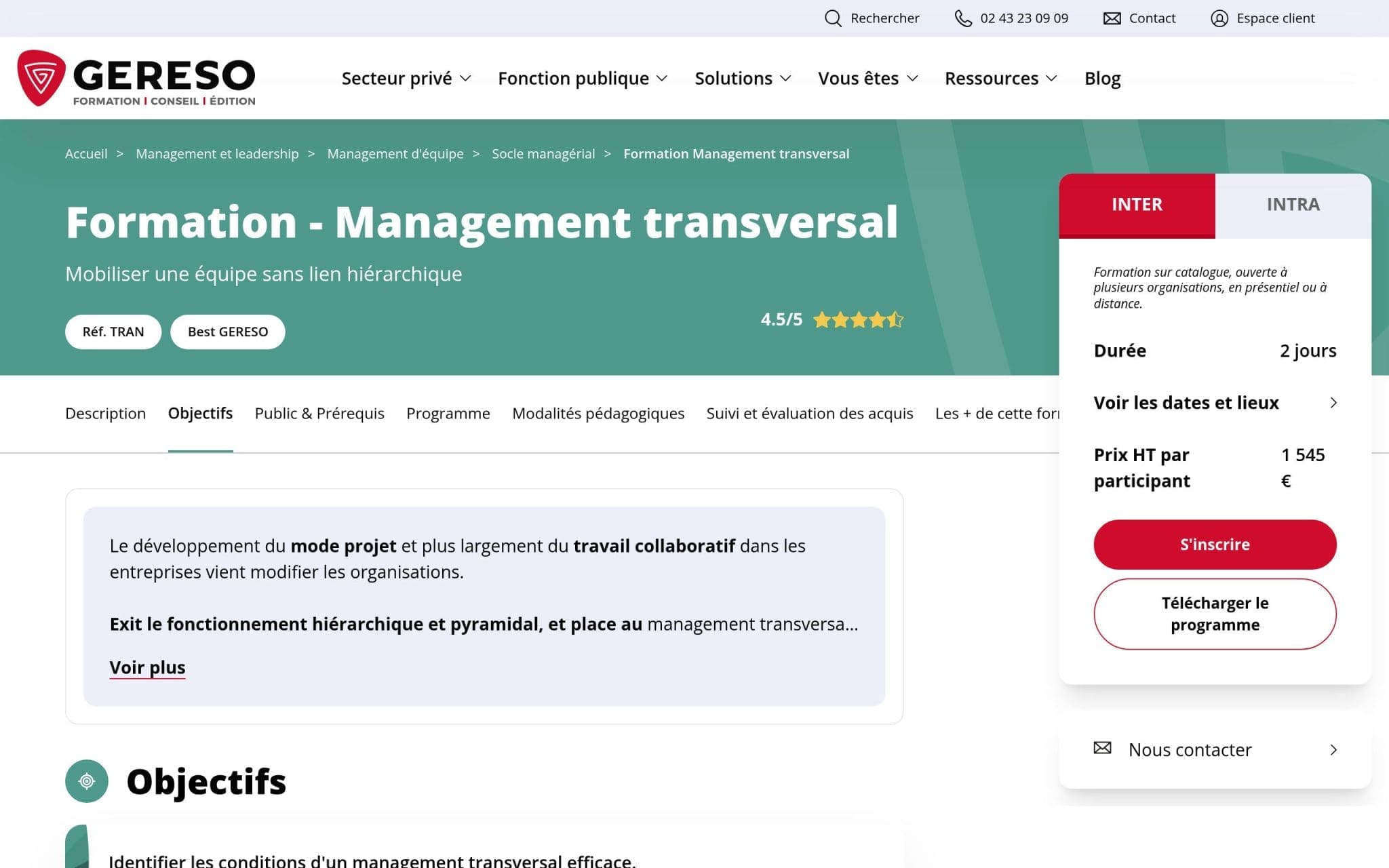The width and height of the screenshot is (1389, 868).
Task: Click the Nous contacter arrow chevron
Action: (1333, 750)
